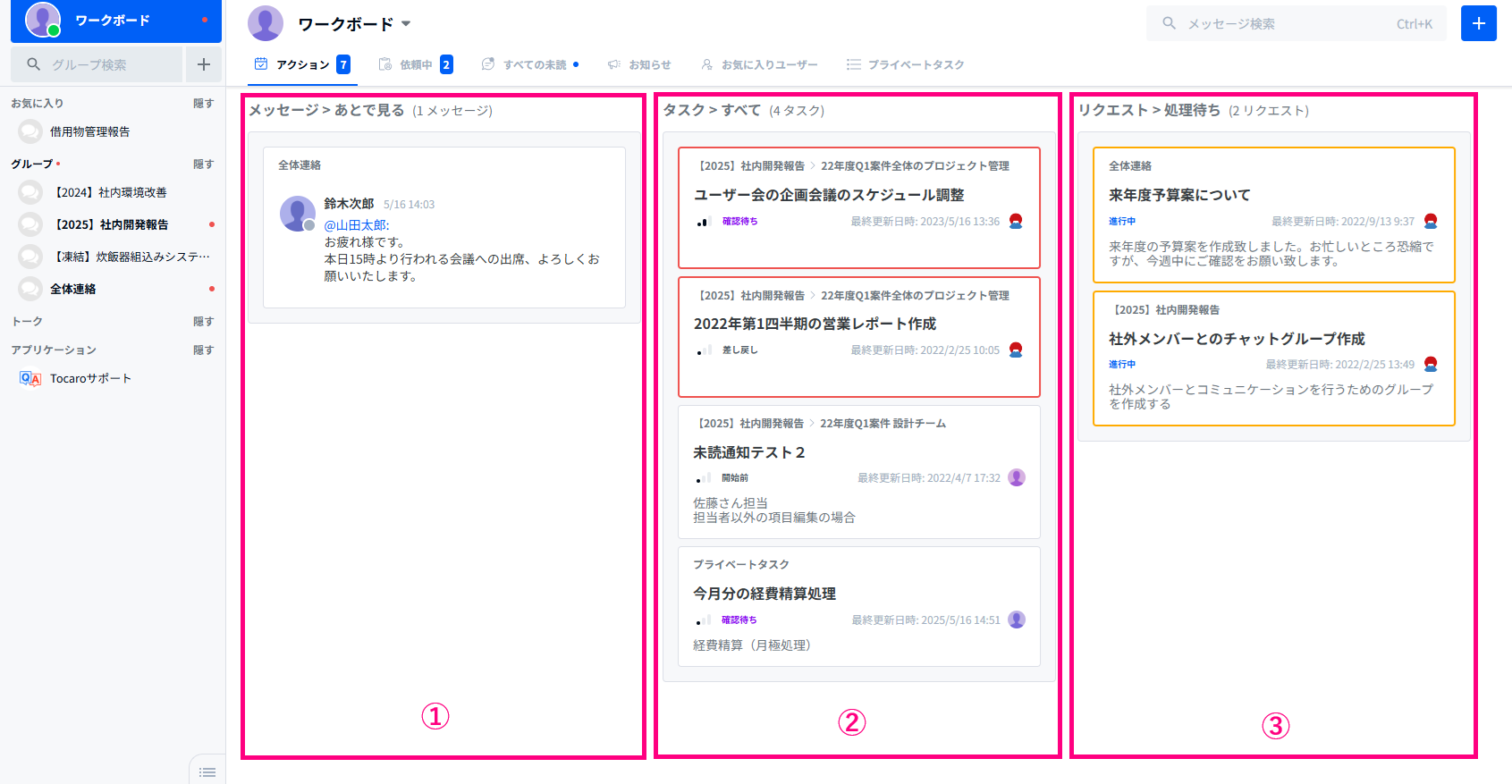Screen dimensions: 1512x784
Task: Click the ワークボード sidebar header button
Action: pyautogui.click(x=116, y=20)
